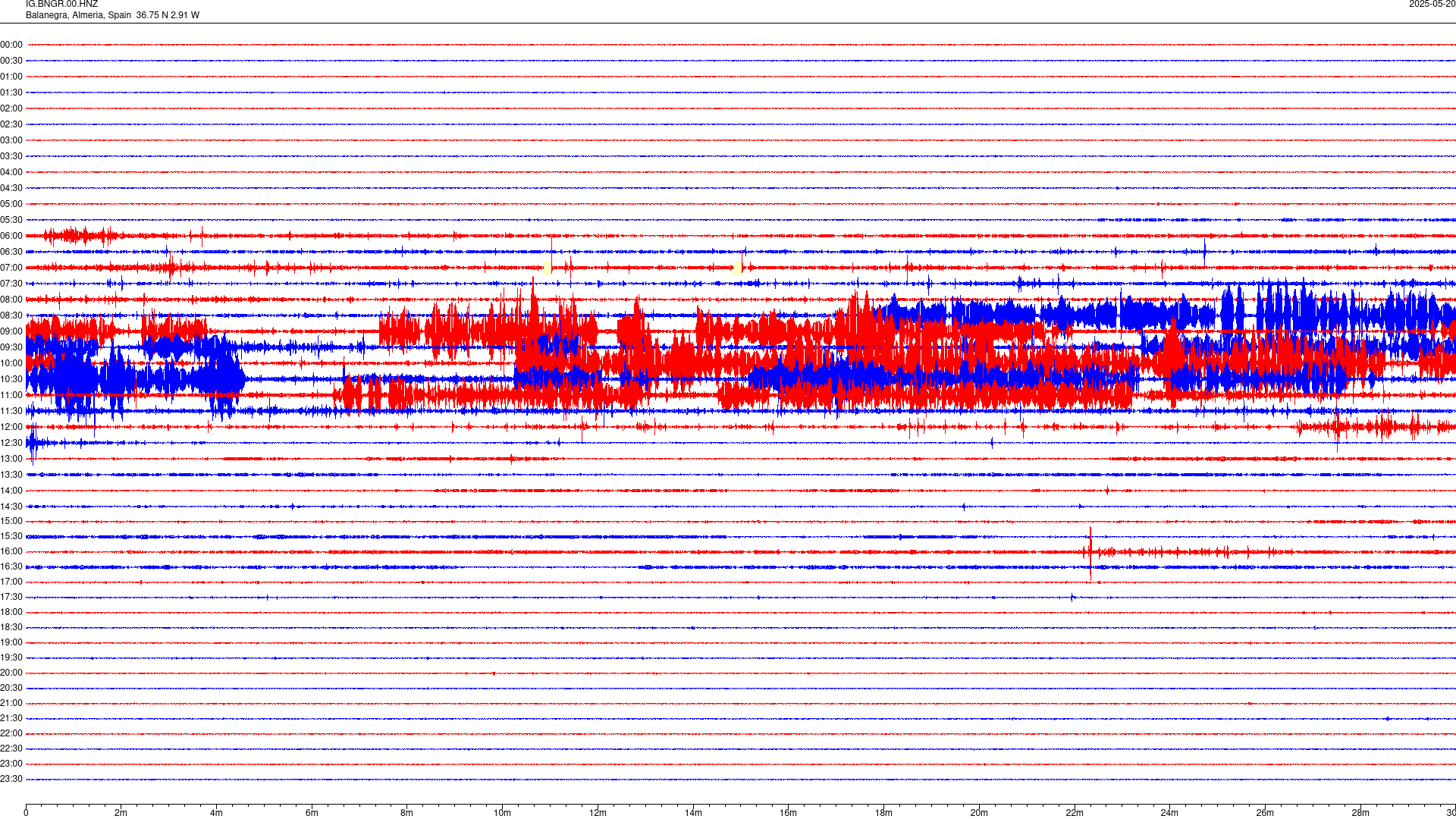Click the blue spike at start of 12:30 trace

(33, 443)
